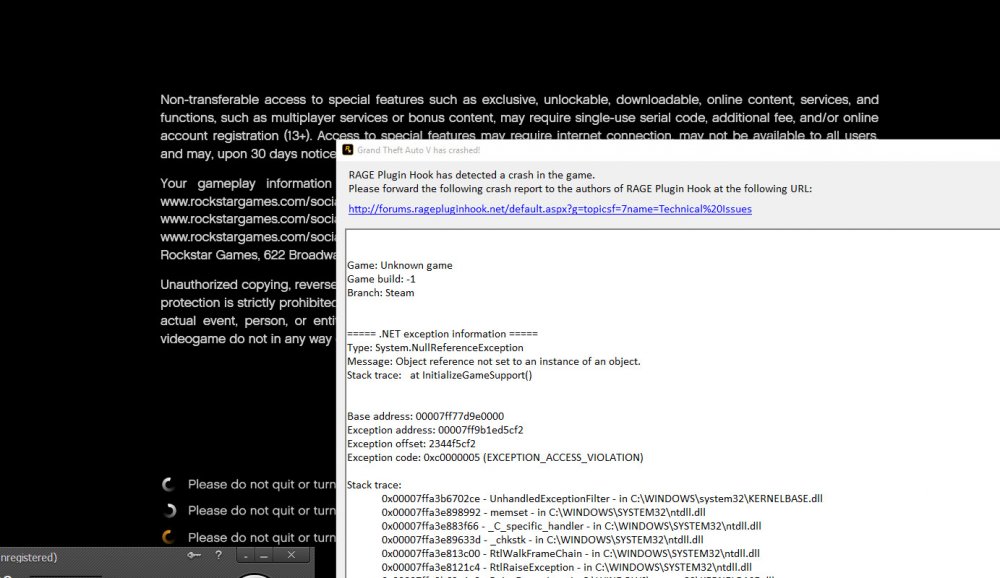Select 'Please forward the following crash report' line
The image size is (1000, 578).
(580, 189)
